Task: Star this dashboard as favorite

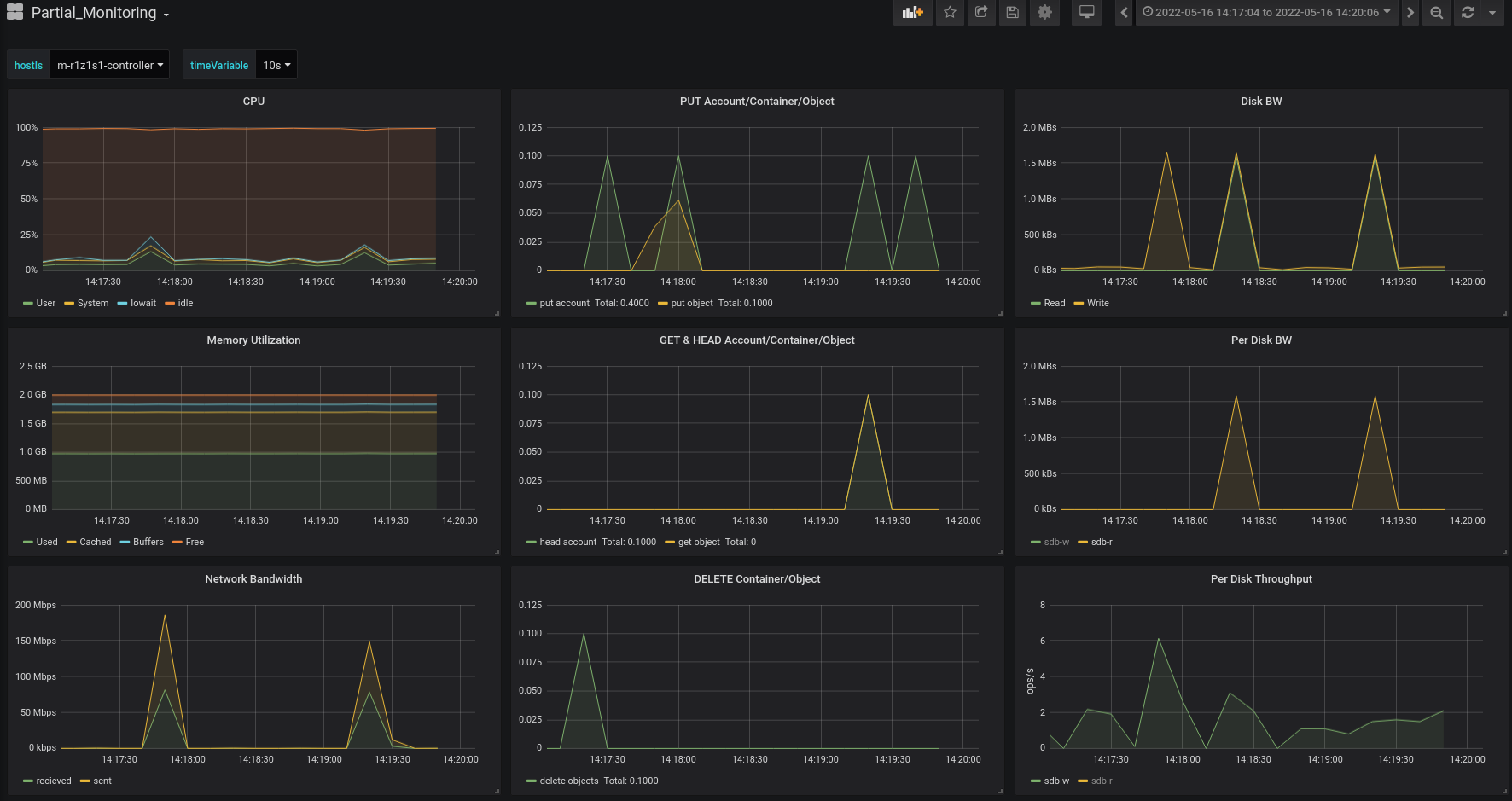Action: pos(950,13)
